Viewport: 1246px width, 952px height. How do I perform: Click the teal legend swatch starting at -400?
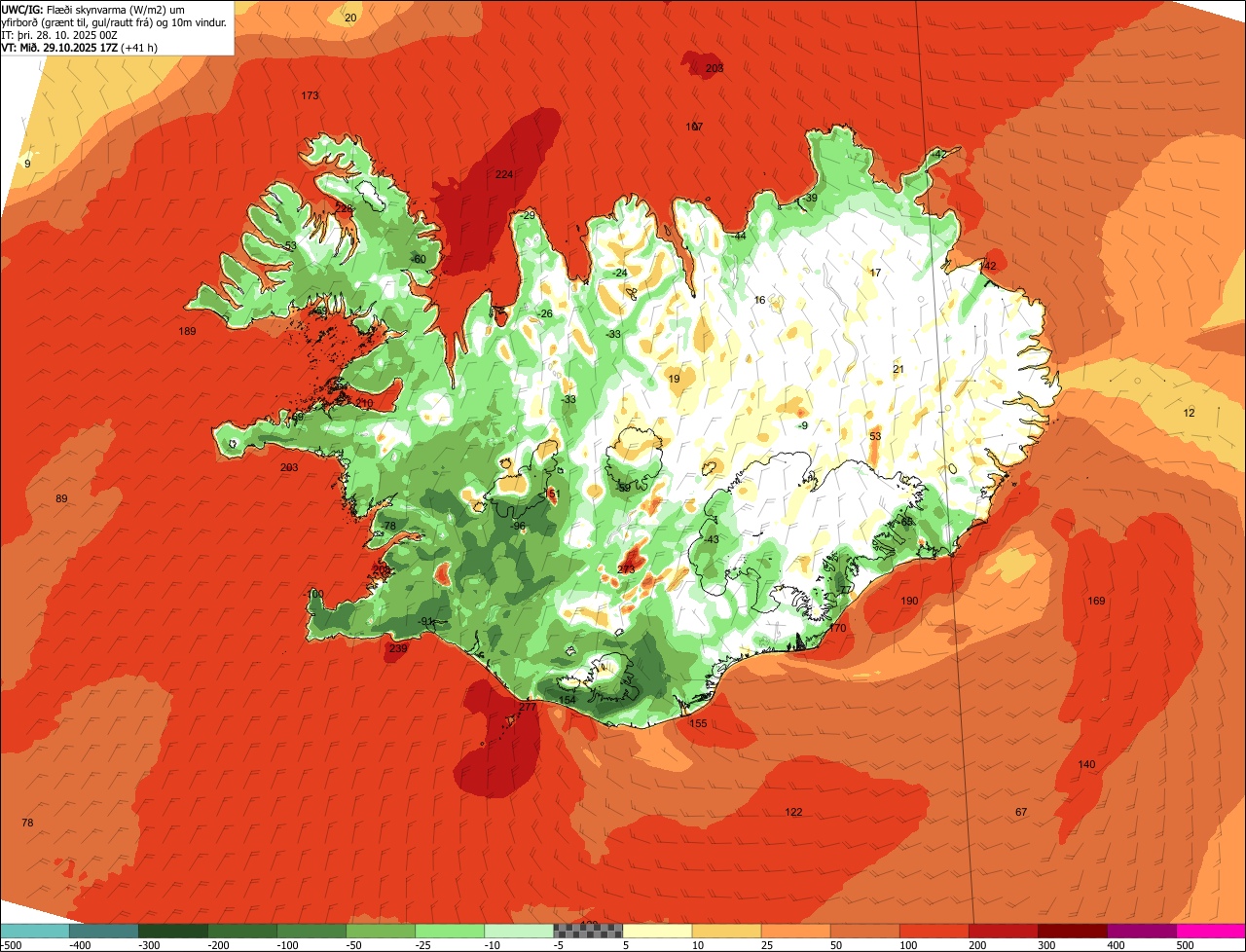pos(104,932)
